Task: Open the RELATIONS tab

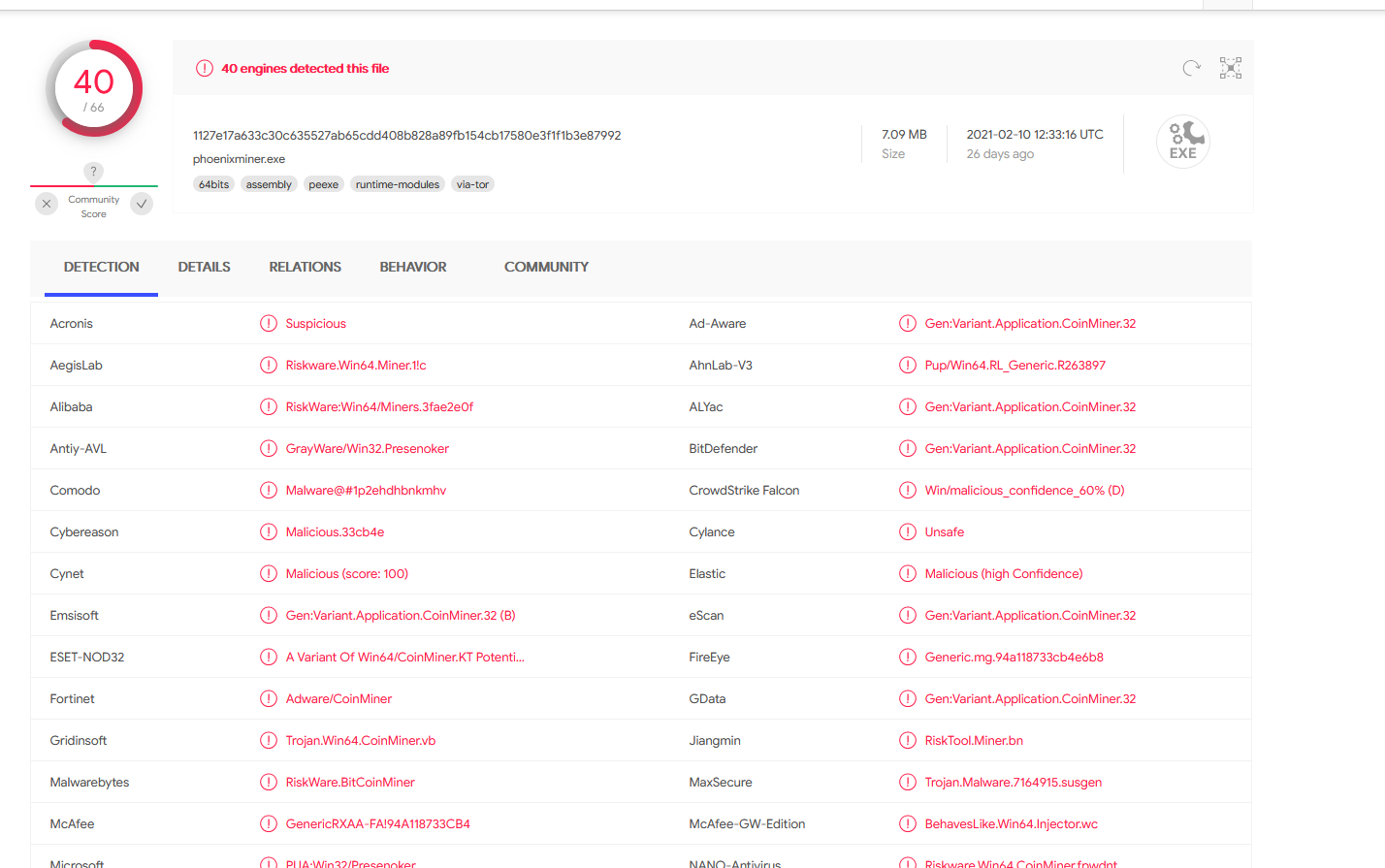Action: (306, 267)
